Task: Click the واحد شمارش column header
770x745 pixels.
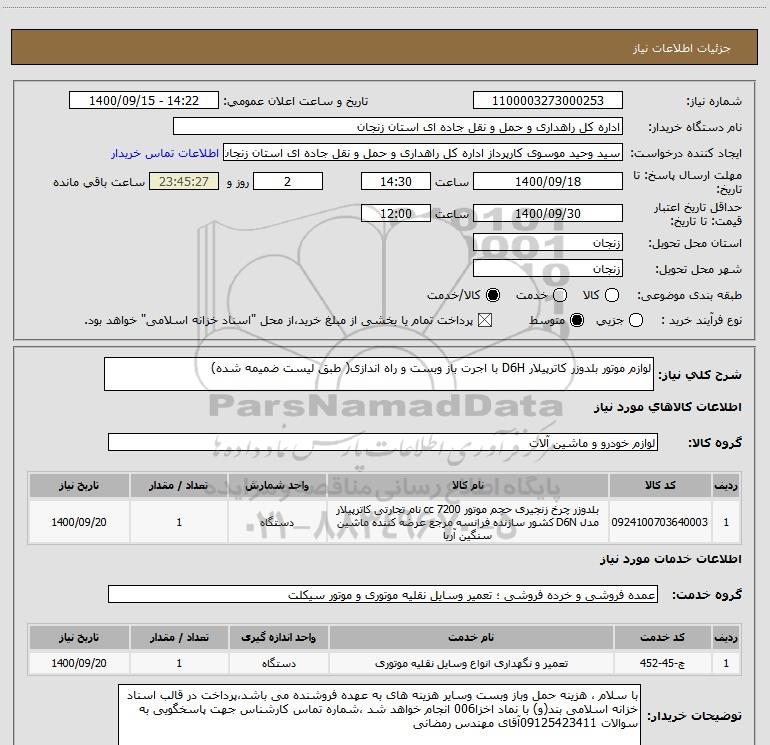Action: [277, 485]
